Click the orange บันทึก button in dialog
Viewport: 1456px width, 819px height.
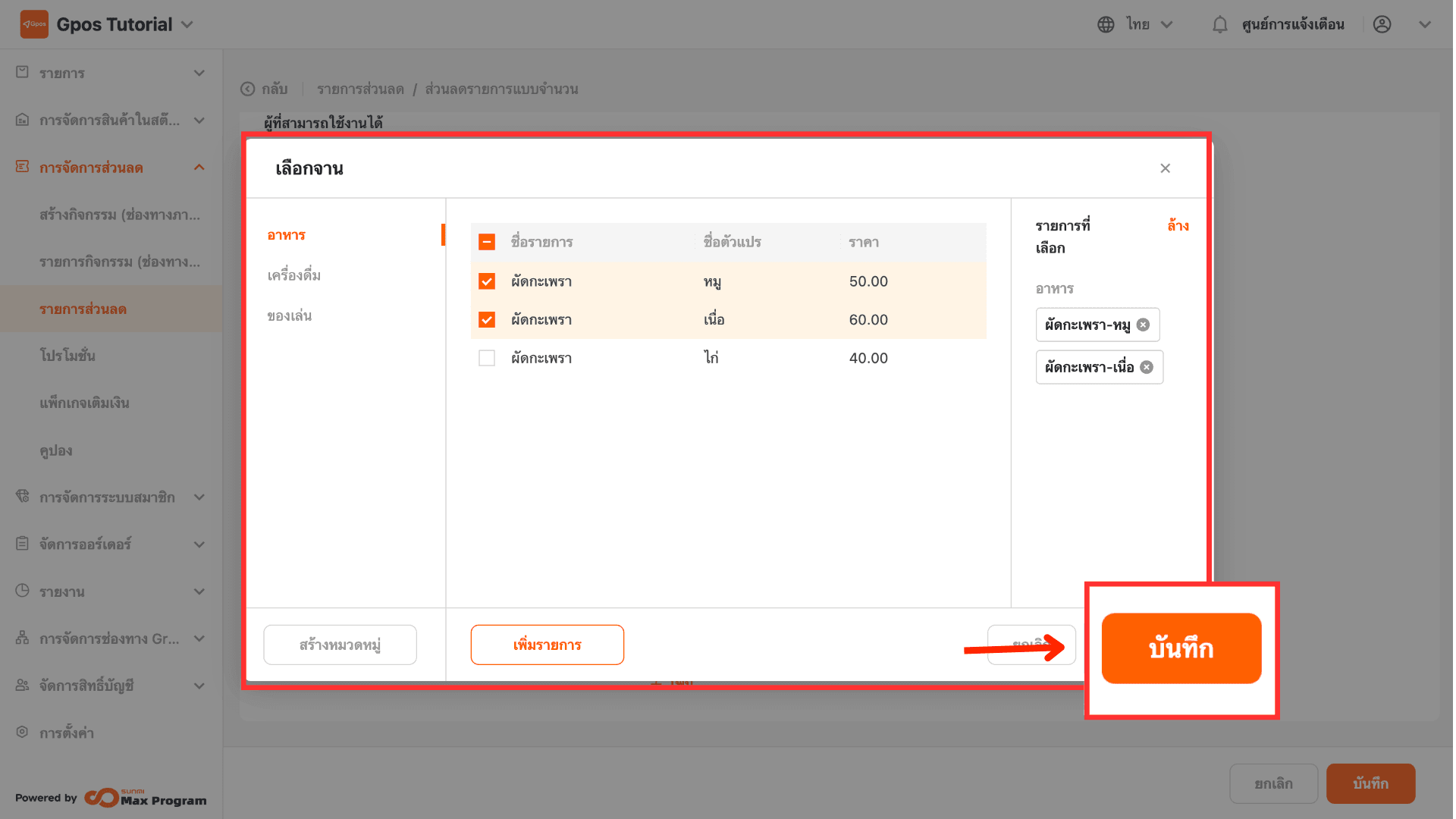click(1181, 648)
